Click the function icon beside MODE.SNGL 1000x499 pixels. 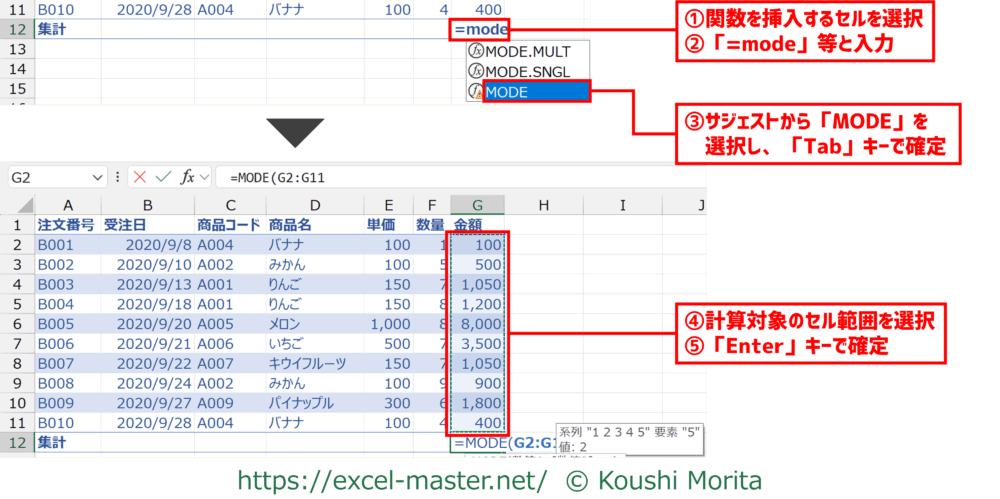pyautogui.click(x=476, y=70)
